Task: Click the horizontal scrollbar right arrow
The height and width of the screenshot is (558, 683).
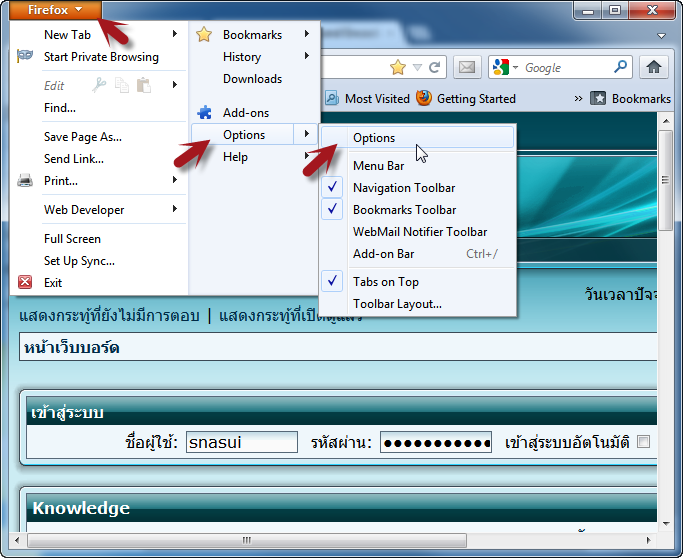Action: (648, 540)
